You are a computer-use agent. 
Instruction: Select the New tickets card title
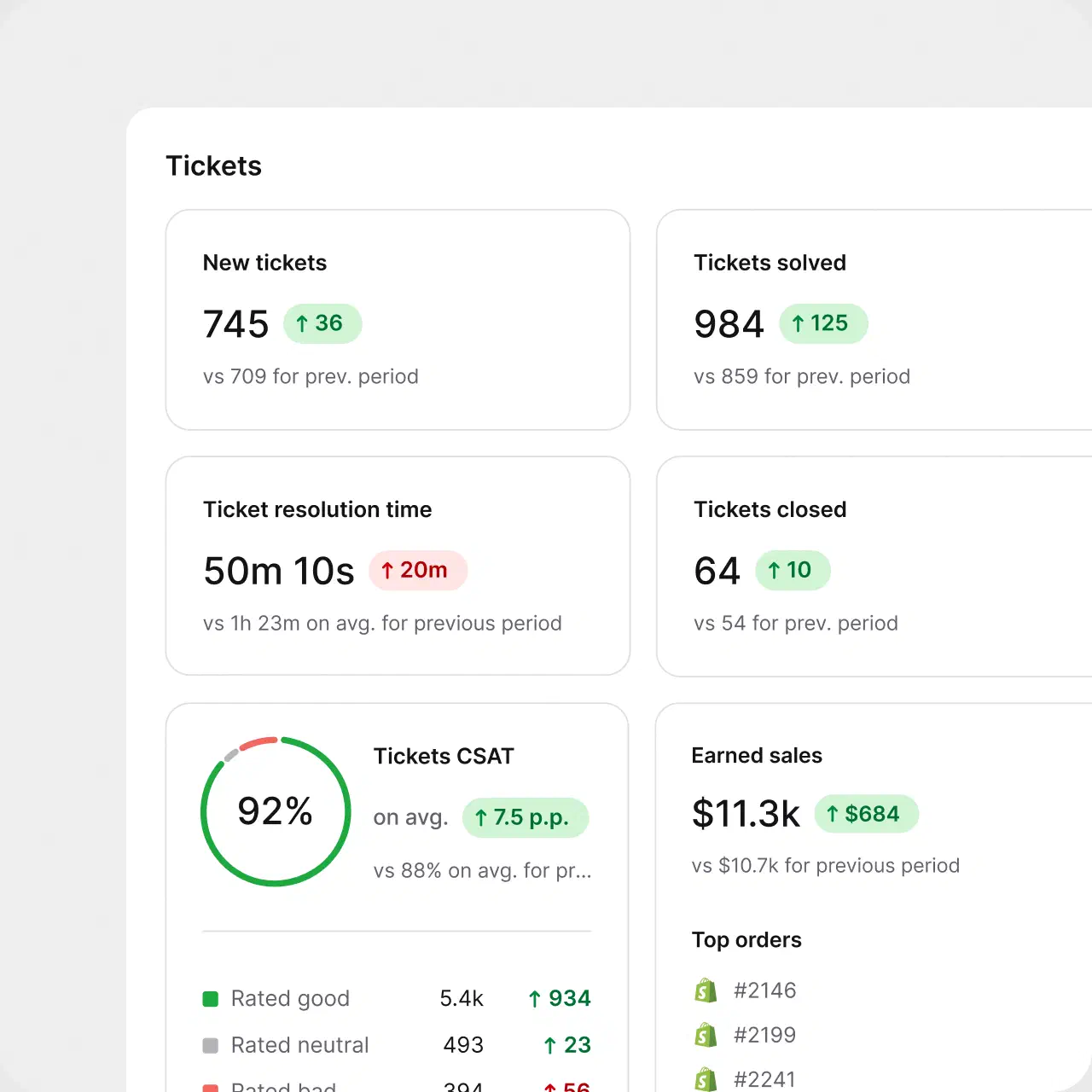[264, 263]
